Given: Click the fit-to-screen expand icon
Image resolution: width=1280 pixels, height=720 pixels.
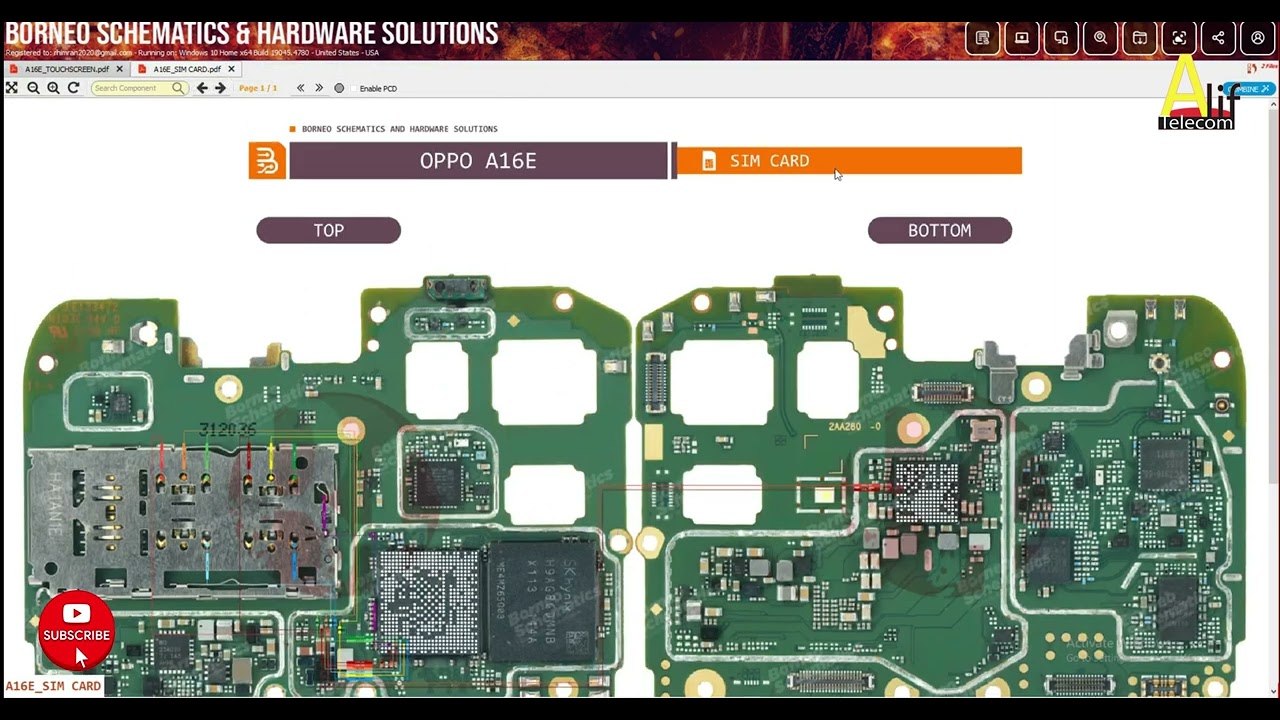Looking at the screenshot, I should 12,88.
